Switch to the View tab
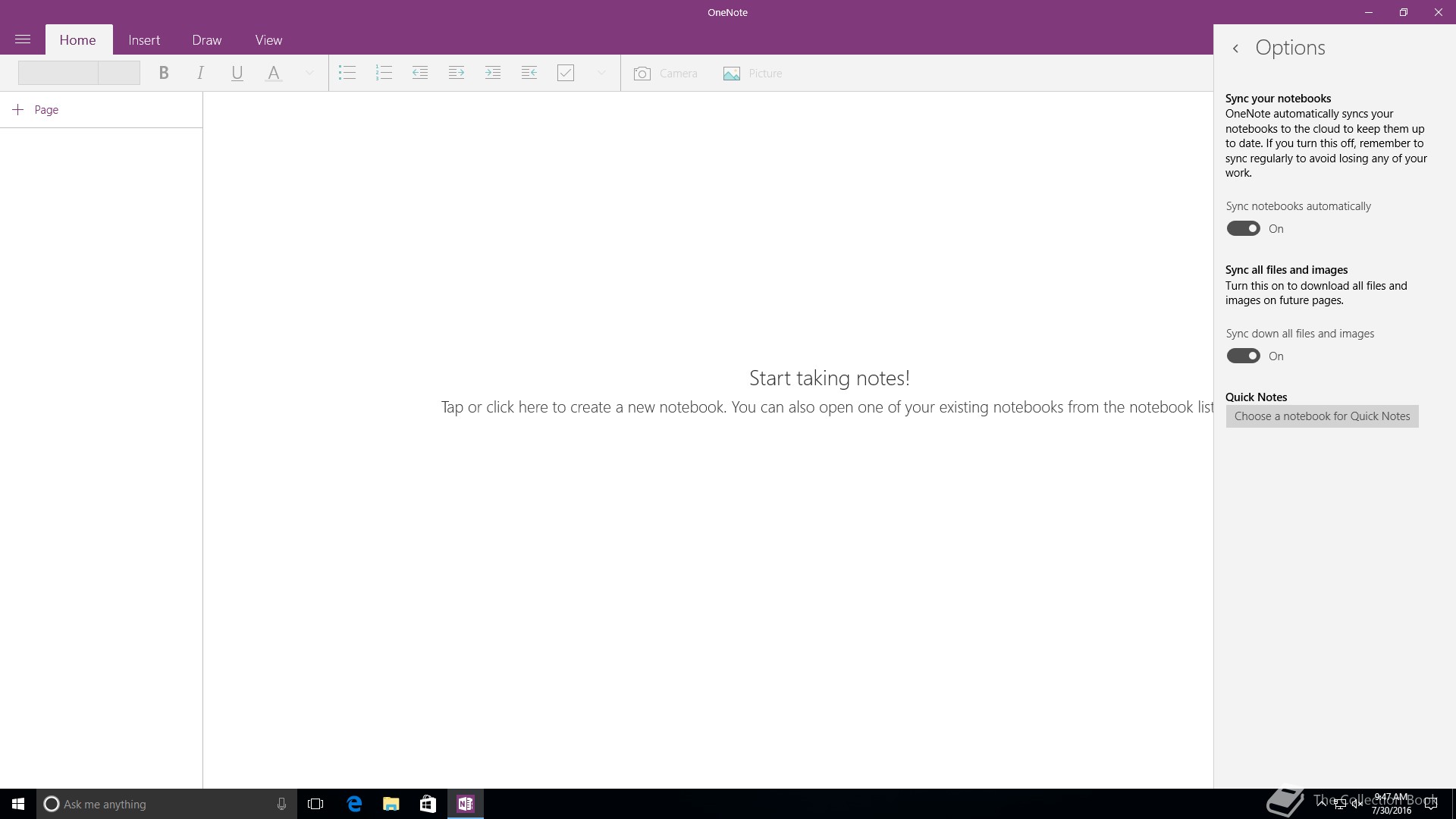This screenshot has height=819, width=1456. tap(268, 39)
